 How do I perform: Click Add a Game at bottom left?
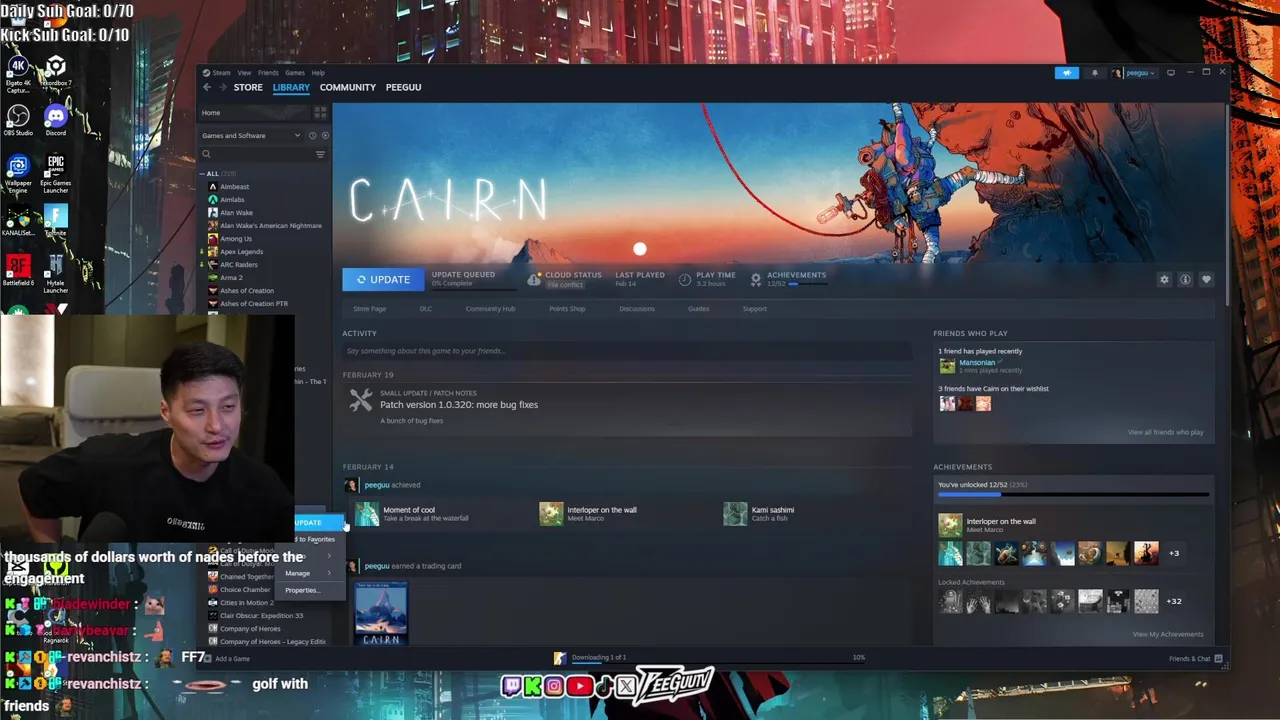pyautogui.click(x=227, y=659)
